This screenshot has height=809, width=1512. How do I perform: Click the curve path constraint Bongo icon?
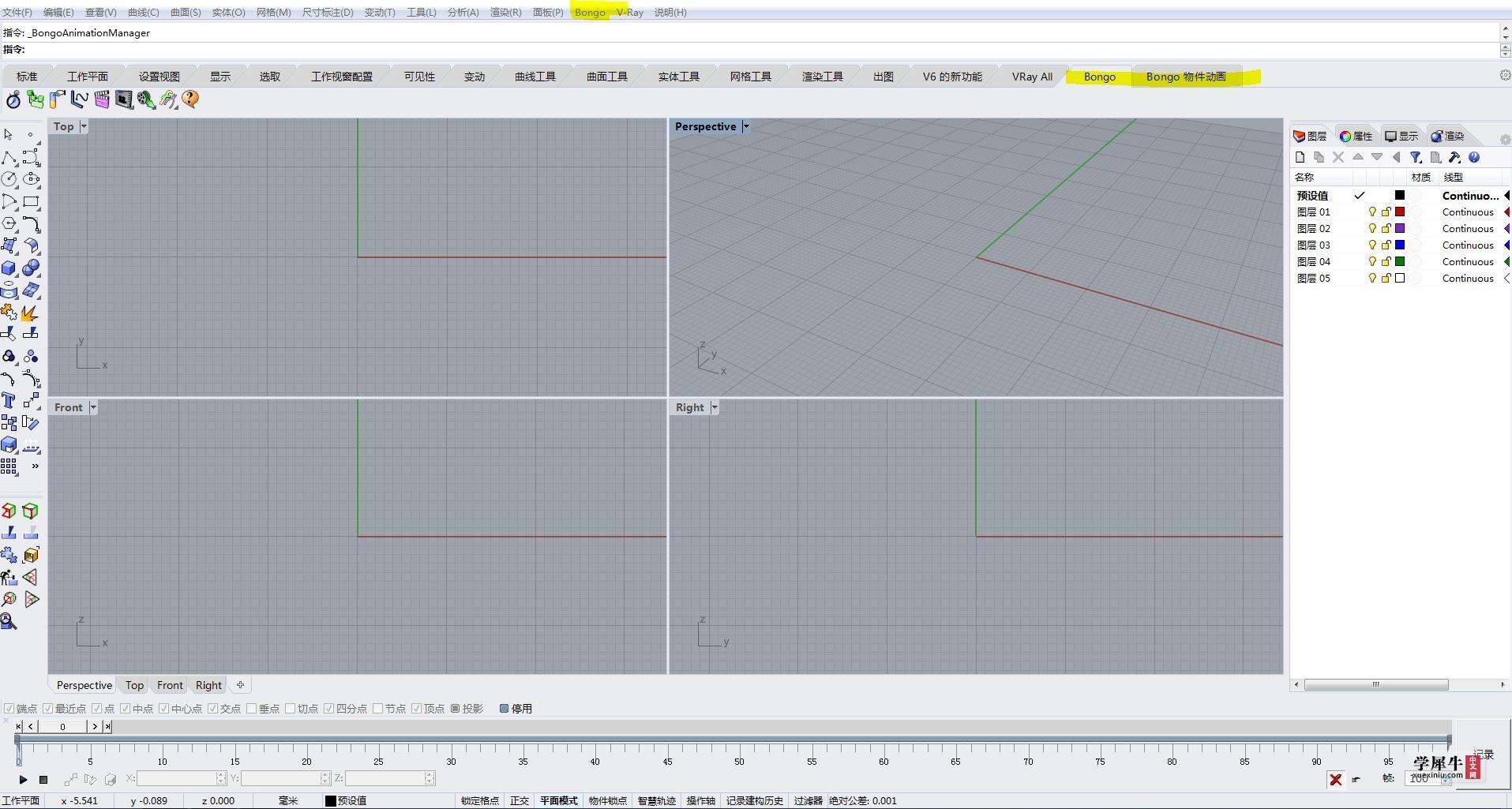[80, 99]
